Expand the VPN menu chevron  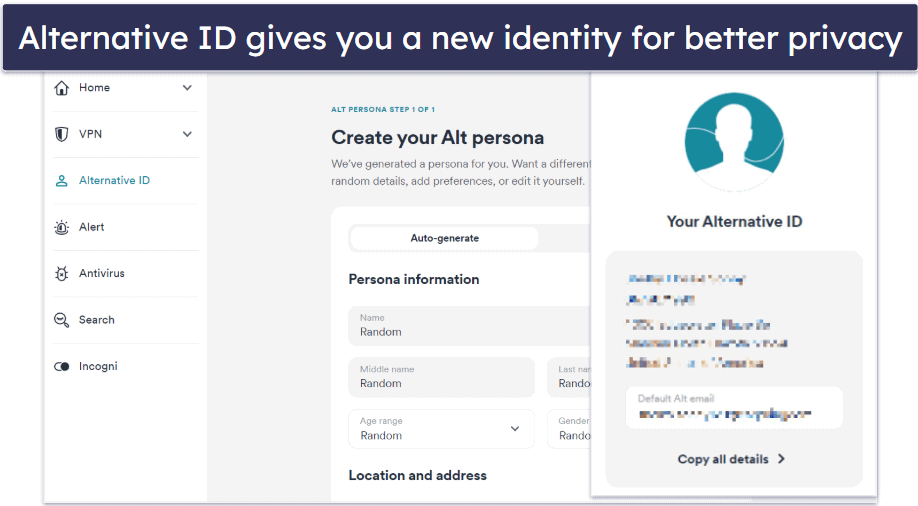187,134
